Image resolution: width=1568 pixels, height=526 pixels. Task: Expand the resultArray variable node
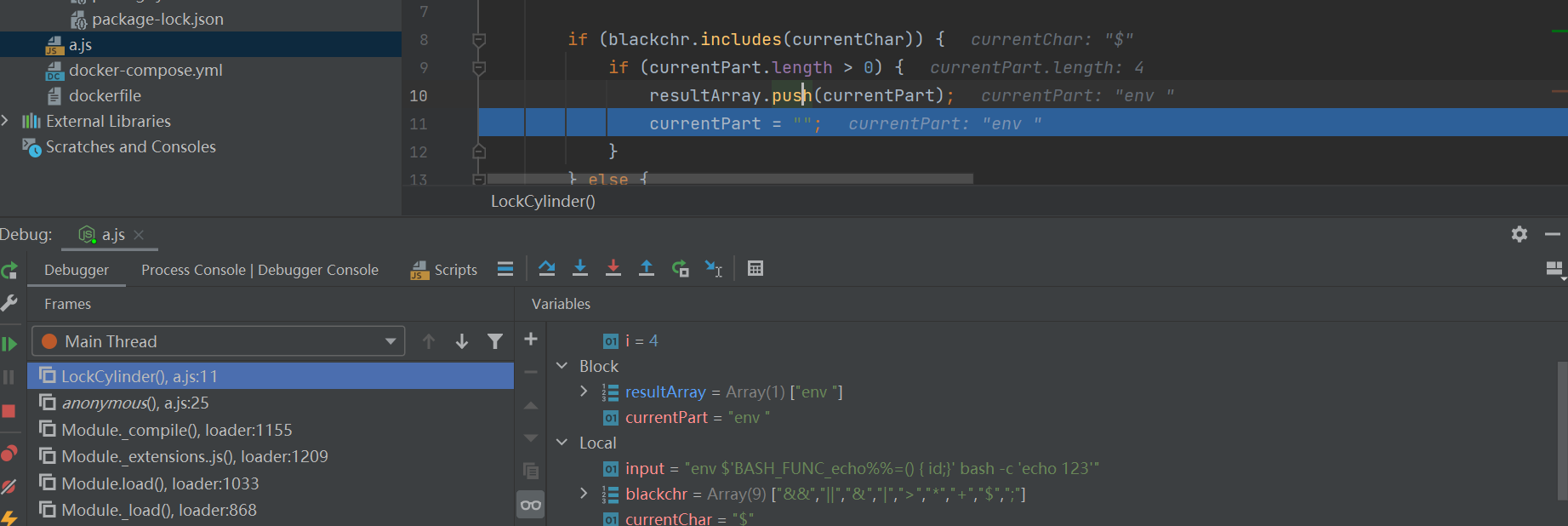[x=584, y=392]
